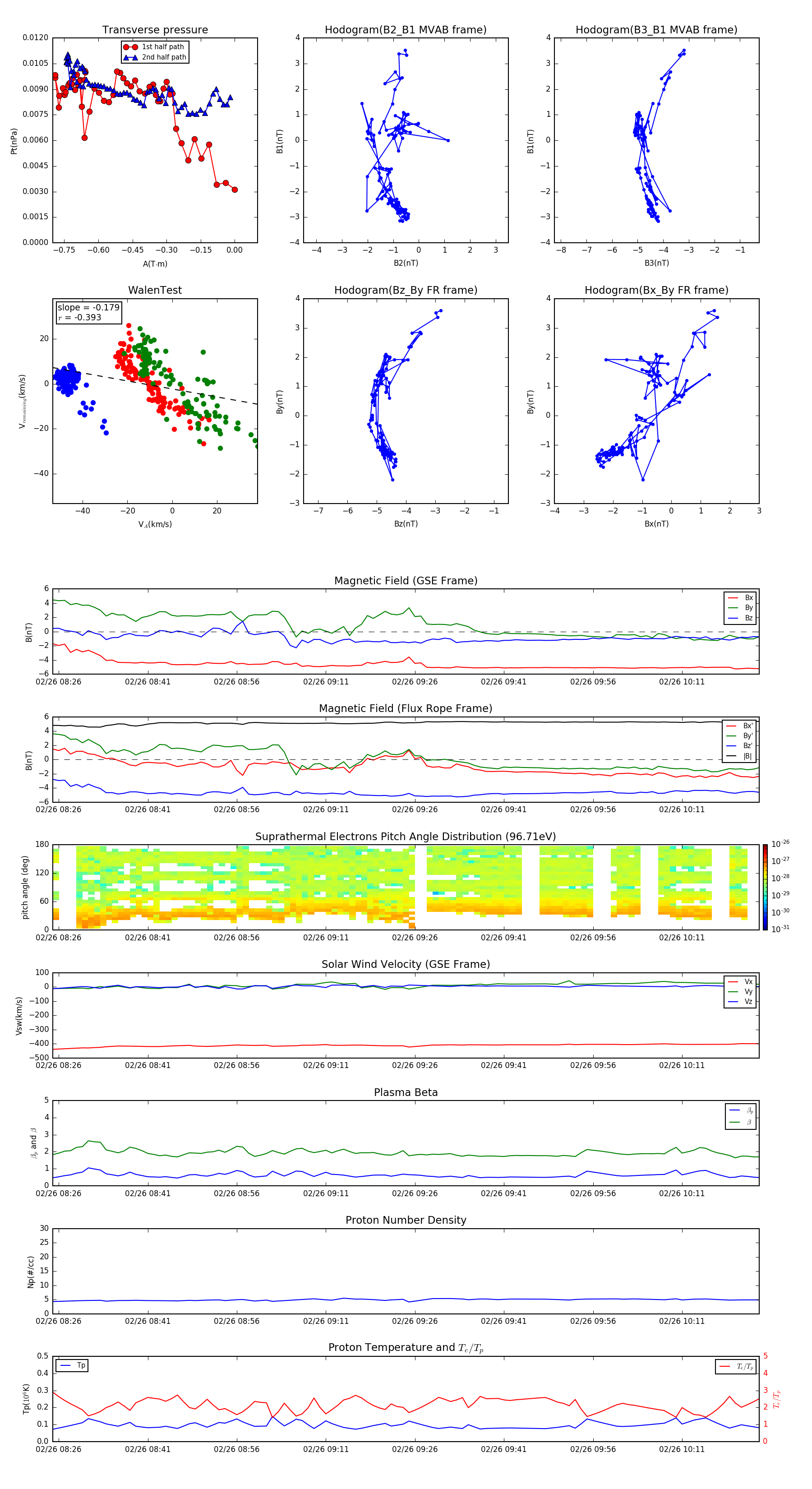Viewport: 812px width, 1489px height.
Task: Click the 'Proton Number Density' title
Action: pyautogui.click(x=406, y=1220)
